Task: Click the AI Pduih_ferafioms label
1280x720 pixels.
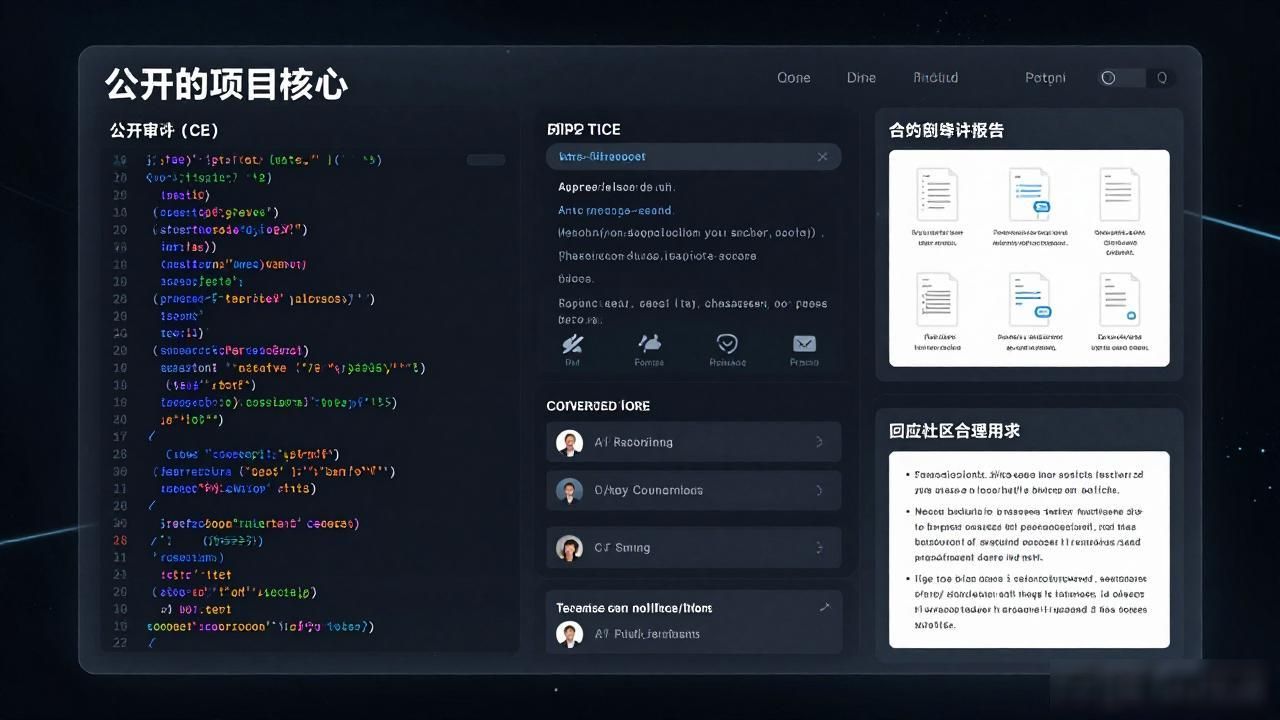Action: (x=647, y=634)
